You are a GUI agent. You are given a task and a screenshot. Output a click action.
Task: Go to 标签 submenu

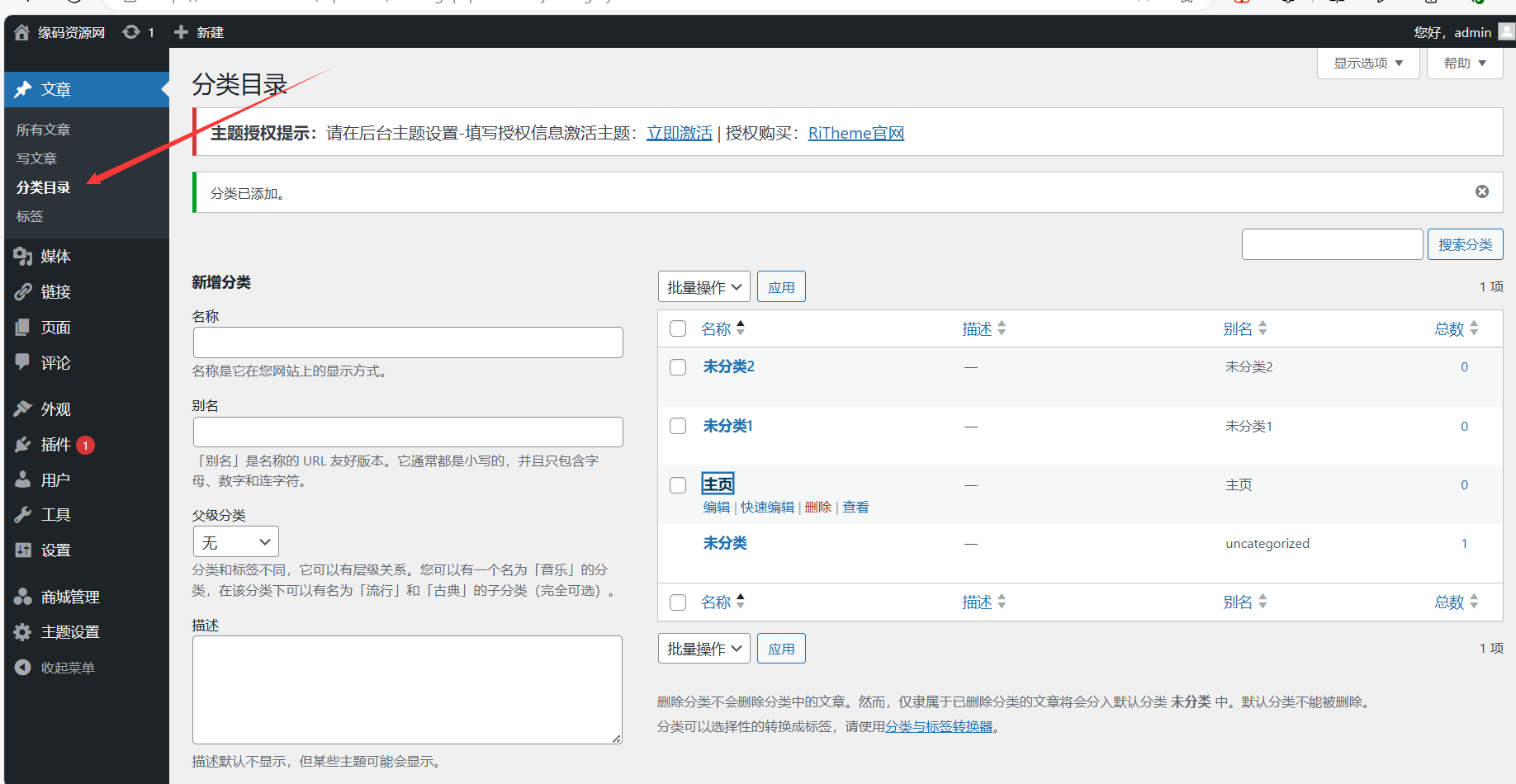30,216
